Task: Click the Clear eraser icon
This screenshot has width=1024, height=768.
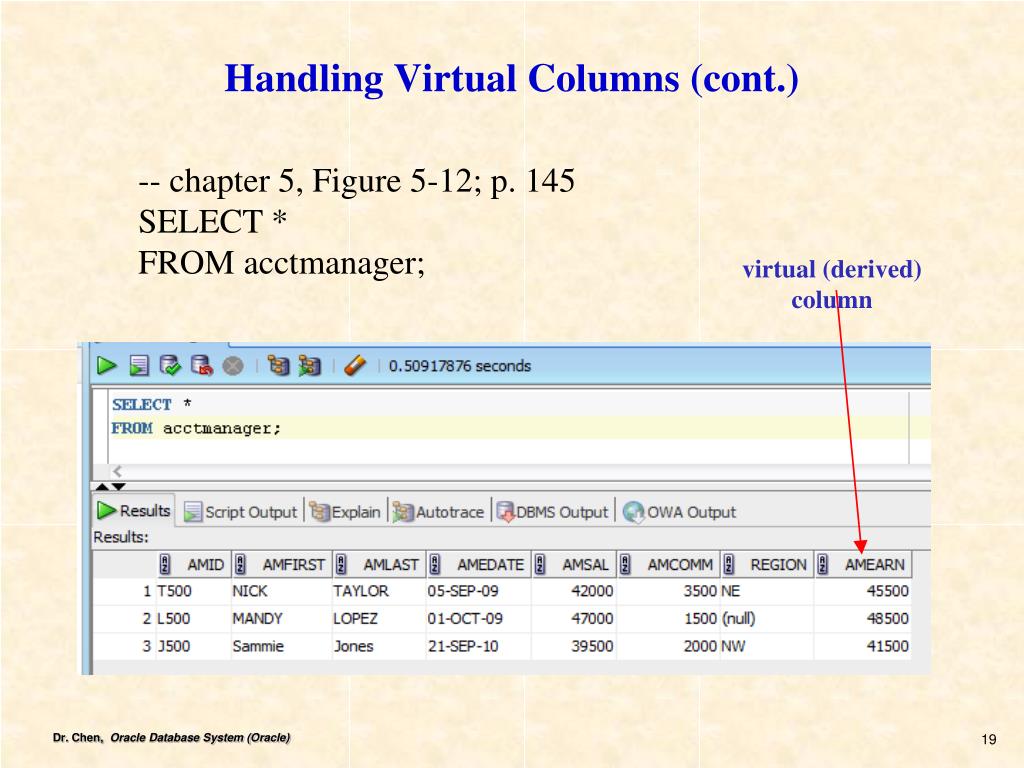Action: [x=355, y=366]
